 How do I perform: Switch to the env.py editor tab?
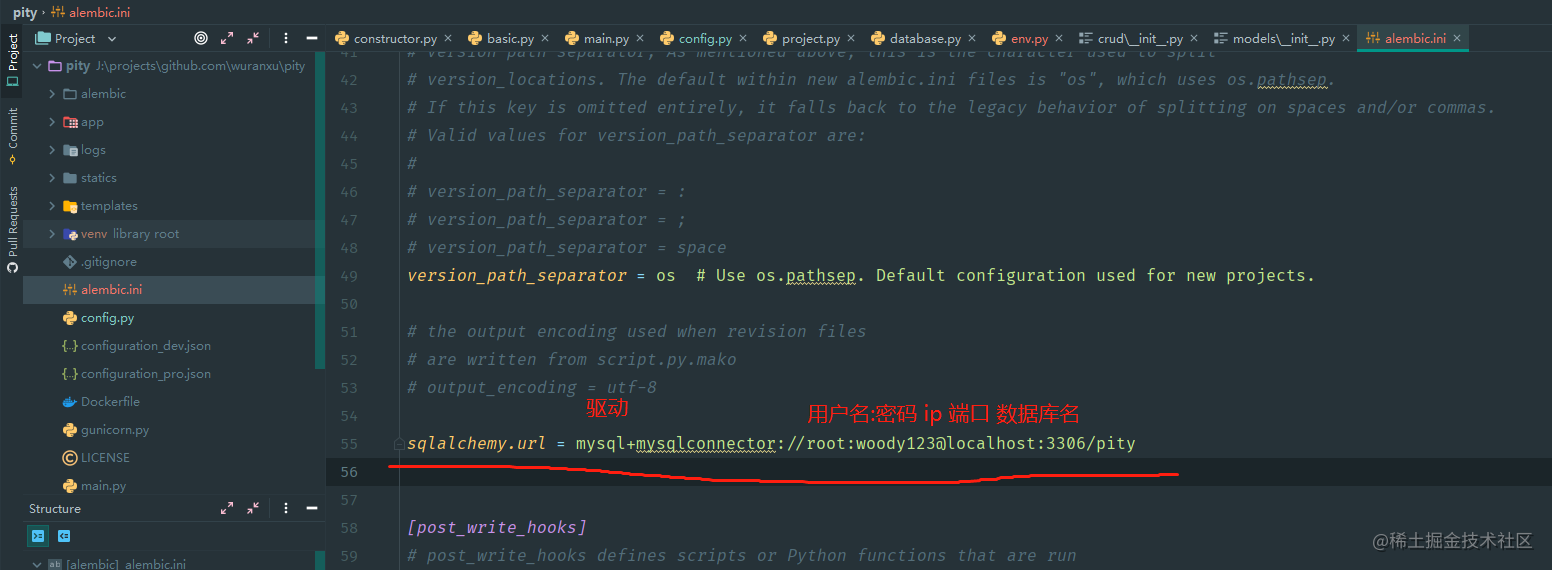(1028, 38)
